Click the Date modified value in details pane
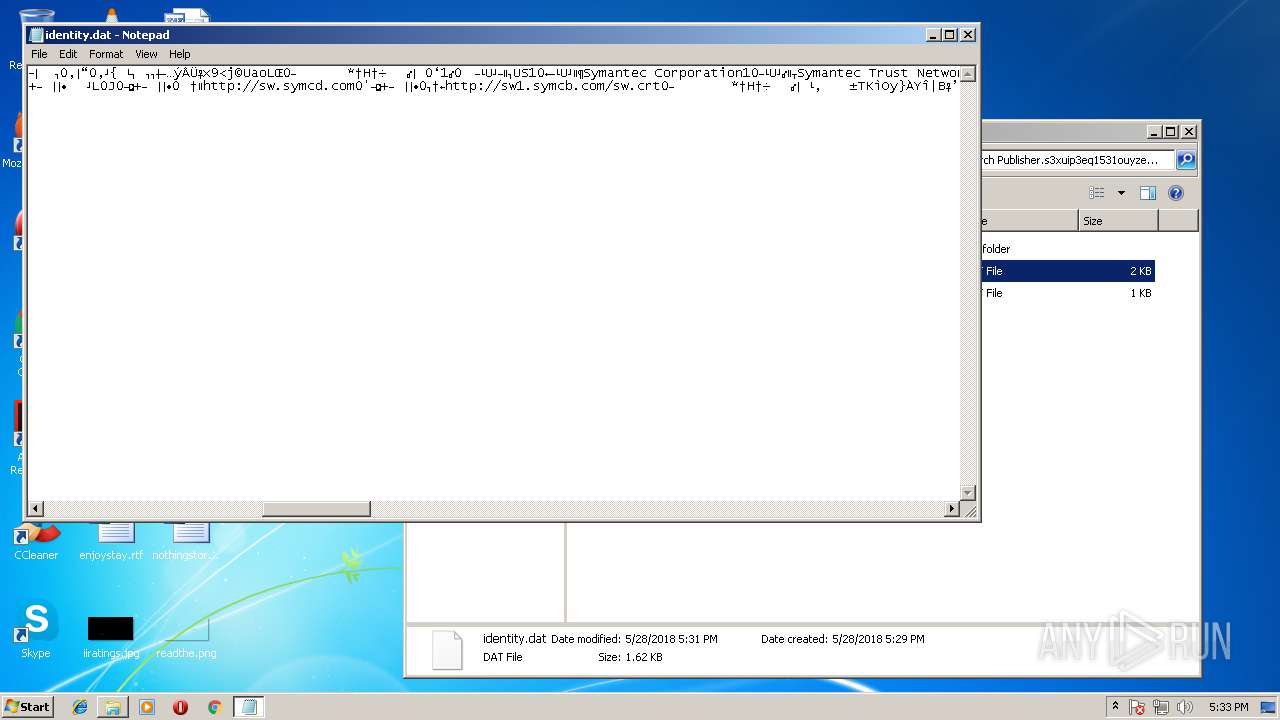Image resolution: width=1280 pixels, height=720 pixels. coord(671,639)
